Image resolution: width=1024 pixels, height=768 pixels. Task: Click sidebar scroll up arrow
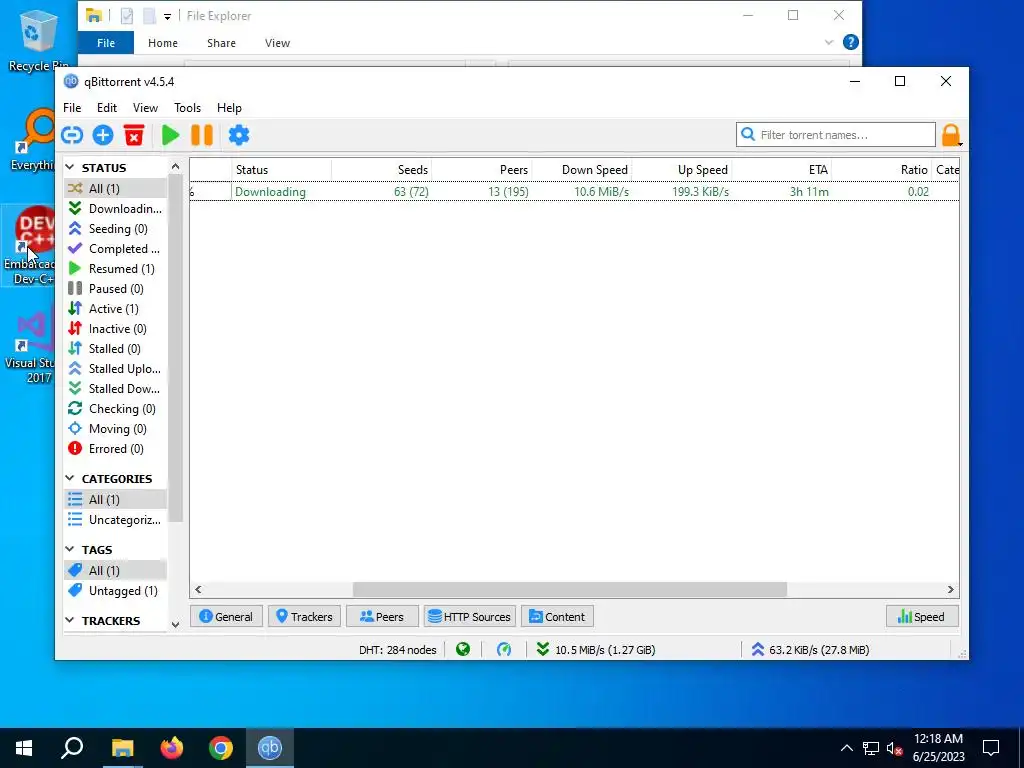tap(175, 167)
